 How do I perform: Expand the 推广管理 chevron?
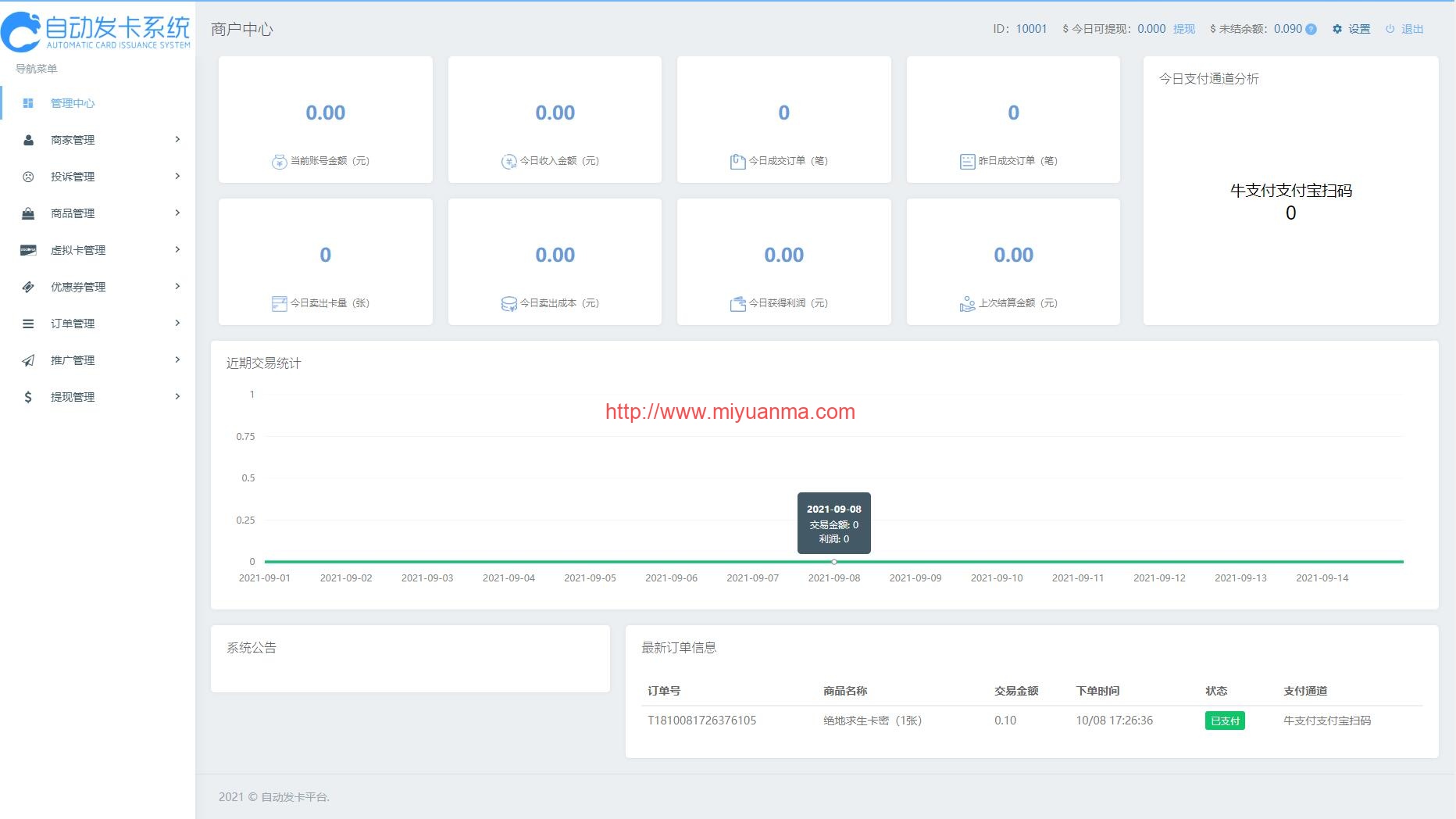click(177, 359)
